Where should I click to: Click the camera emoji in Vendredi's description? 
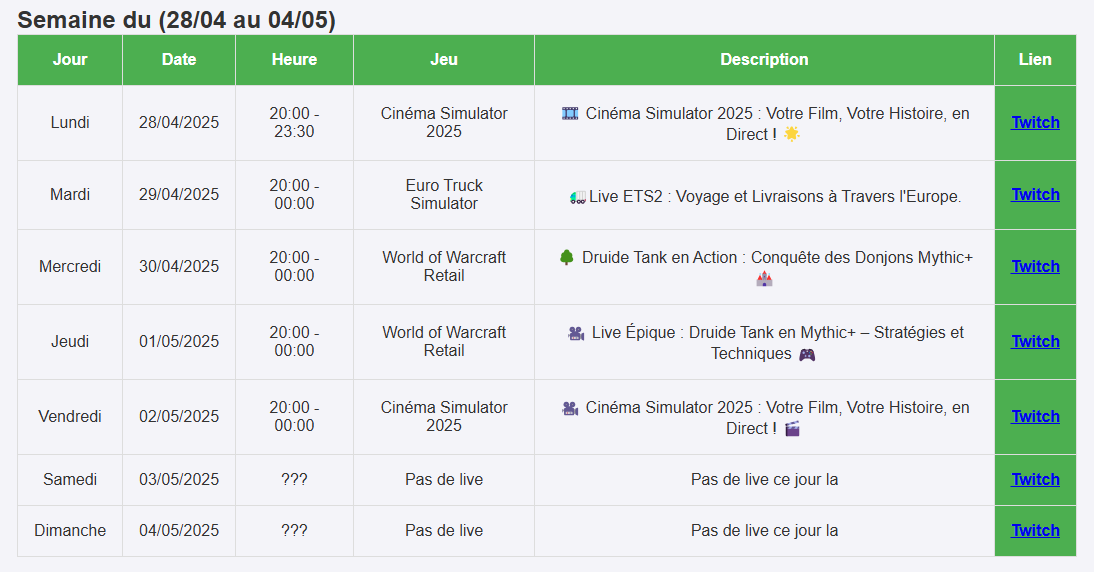tap(570, 408)
